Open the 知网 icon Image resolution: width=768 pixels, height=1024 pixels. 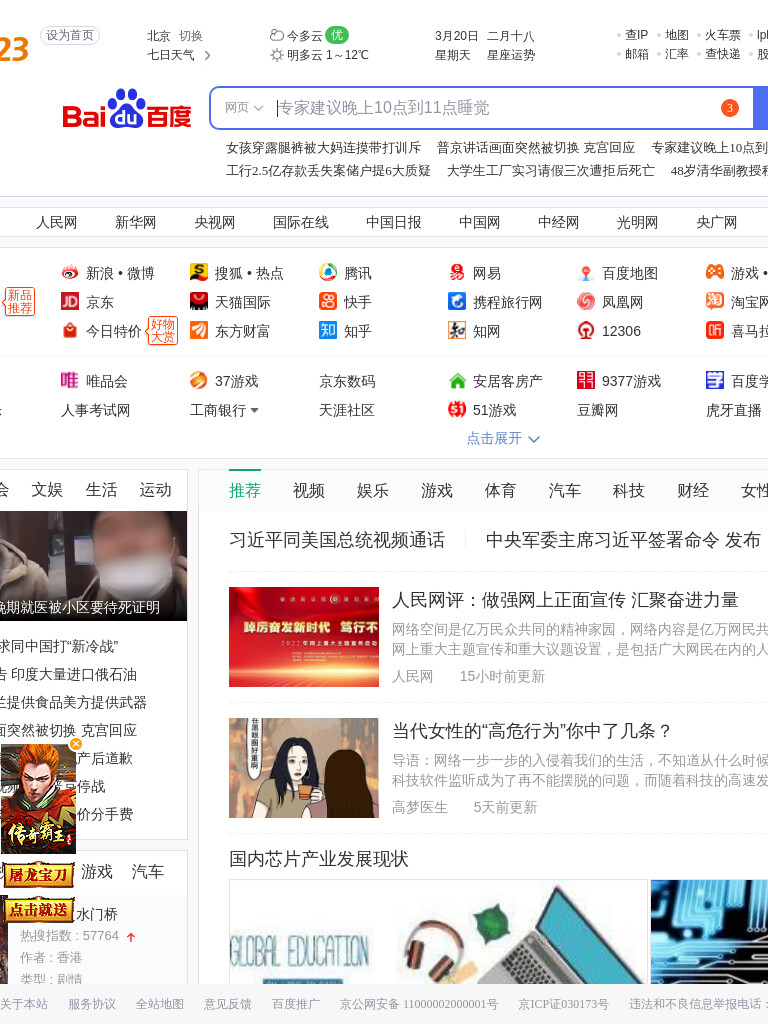click(457, 330)
